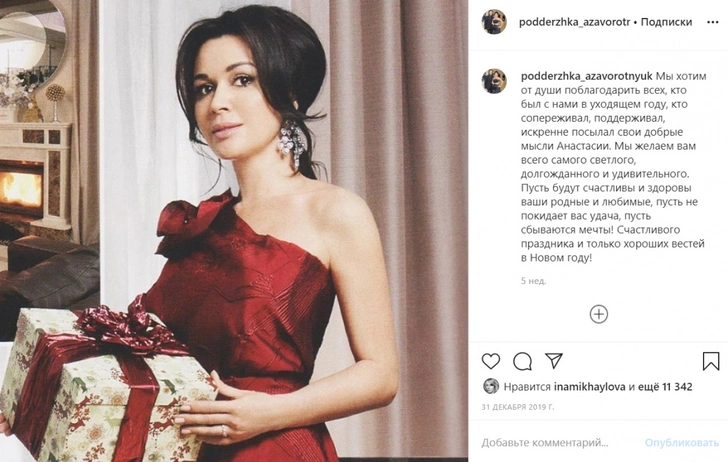
Task: Click the Добавьте комментарий input field
Action: [545, 442]
